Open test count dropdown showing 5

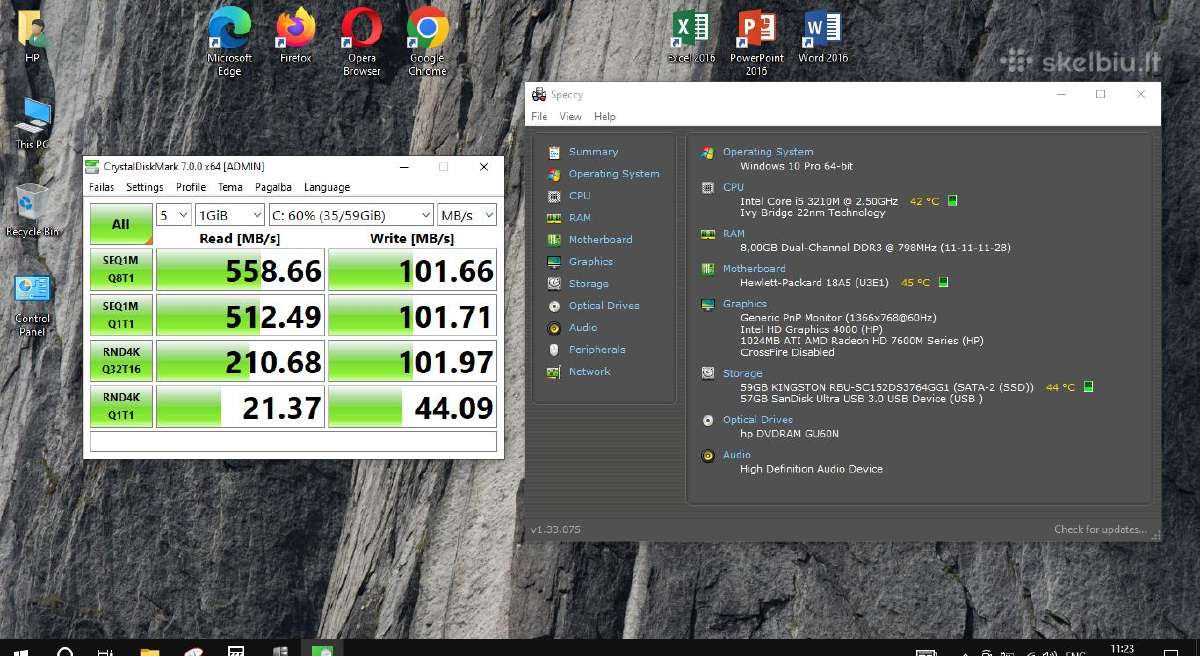pos(174,215)
